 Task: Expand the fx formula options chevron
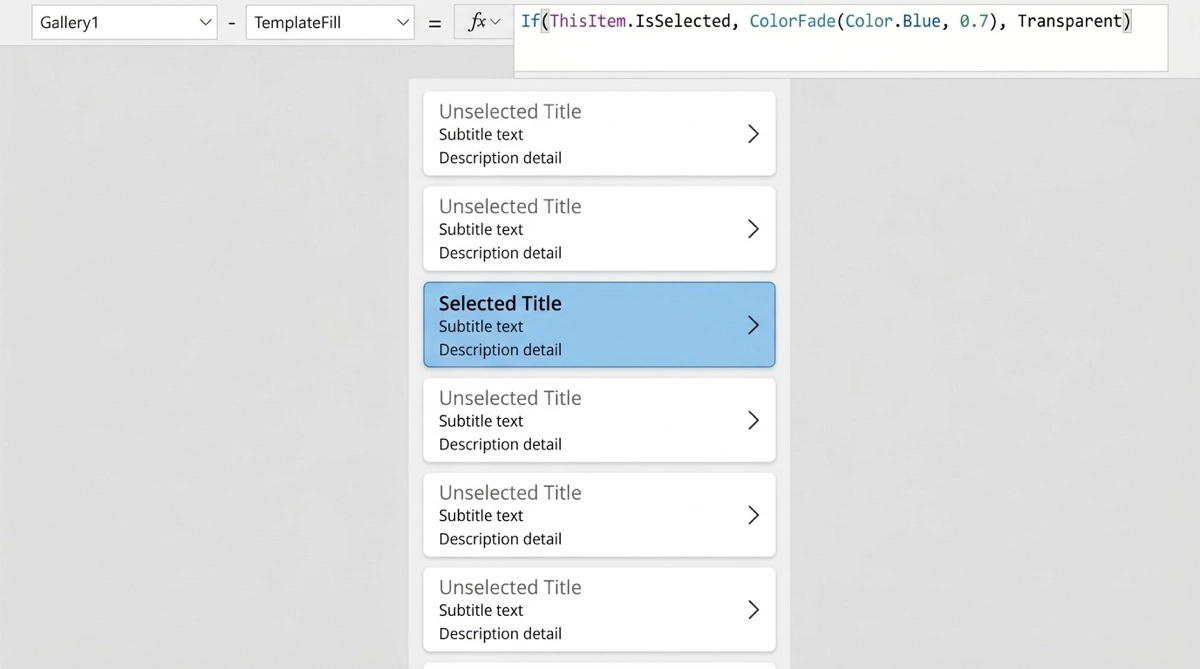pyautogui.click(x=495, y=22)
